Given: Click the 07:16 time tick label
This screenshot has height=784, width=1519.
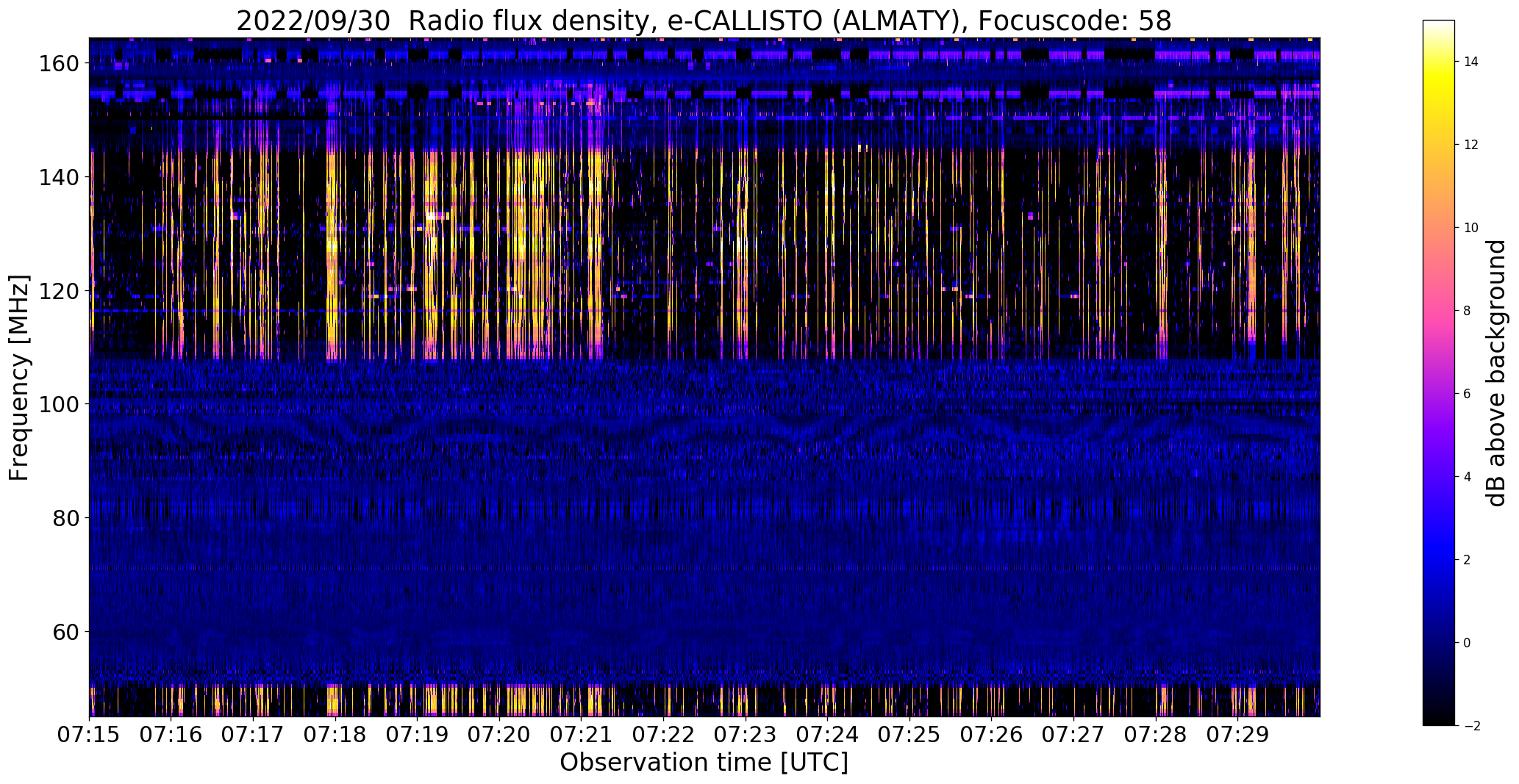Looking at the screenshot, I should pyautogui.click(x=171, y=735).
